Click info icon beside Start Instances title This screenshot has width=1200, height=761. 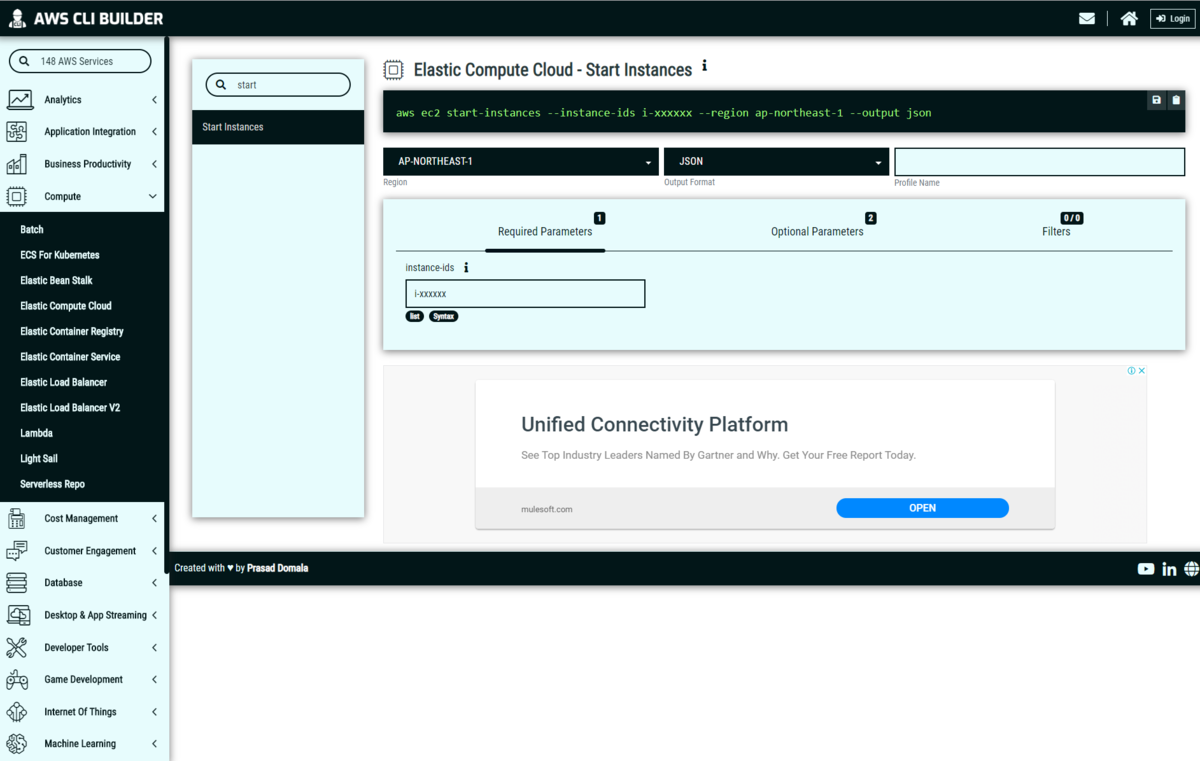[x=704, y=66]
